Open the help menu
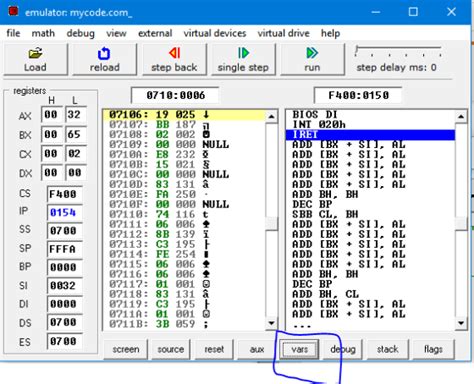Viewport: 474px width, 384px height. point(330,33)
